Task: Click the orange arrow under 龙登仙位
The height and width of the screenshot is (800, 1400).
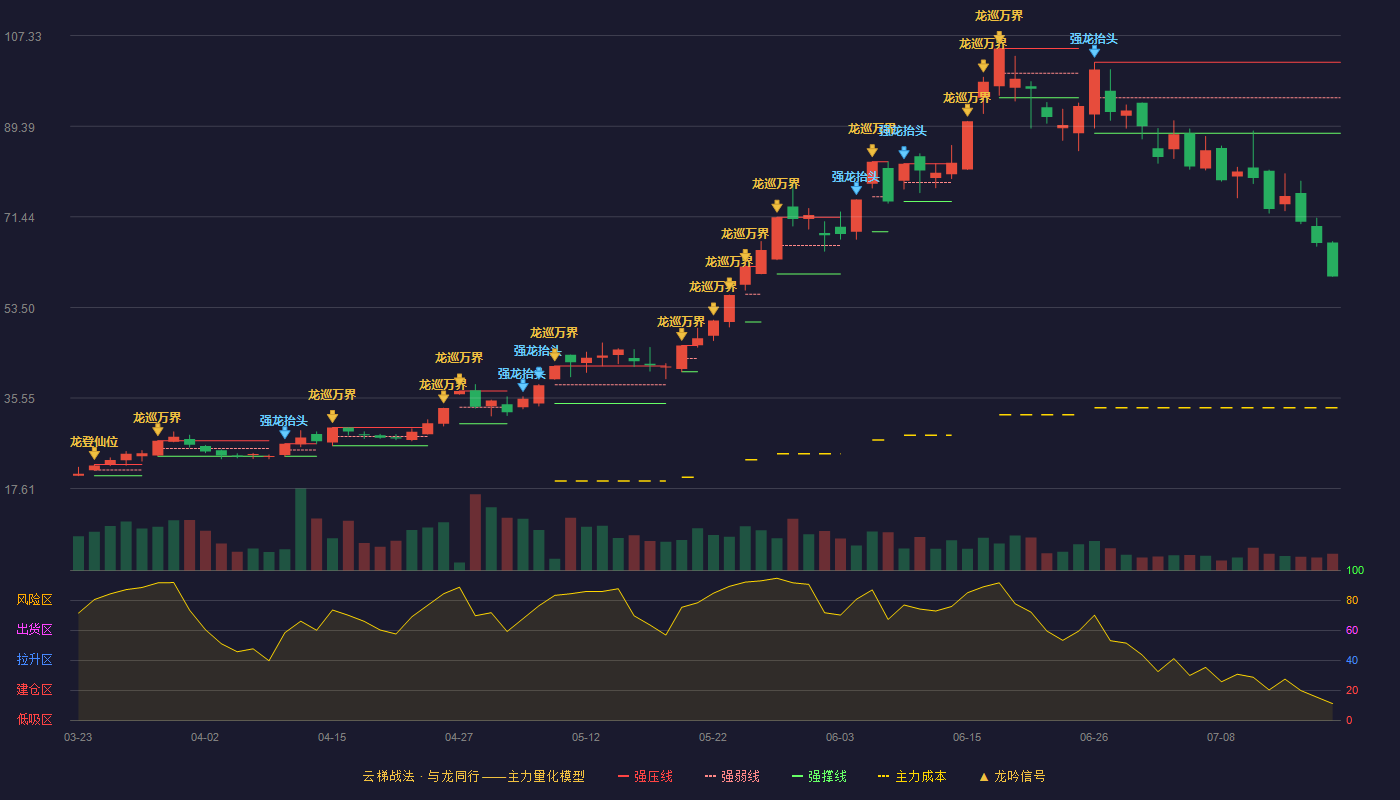Action: 94,454
